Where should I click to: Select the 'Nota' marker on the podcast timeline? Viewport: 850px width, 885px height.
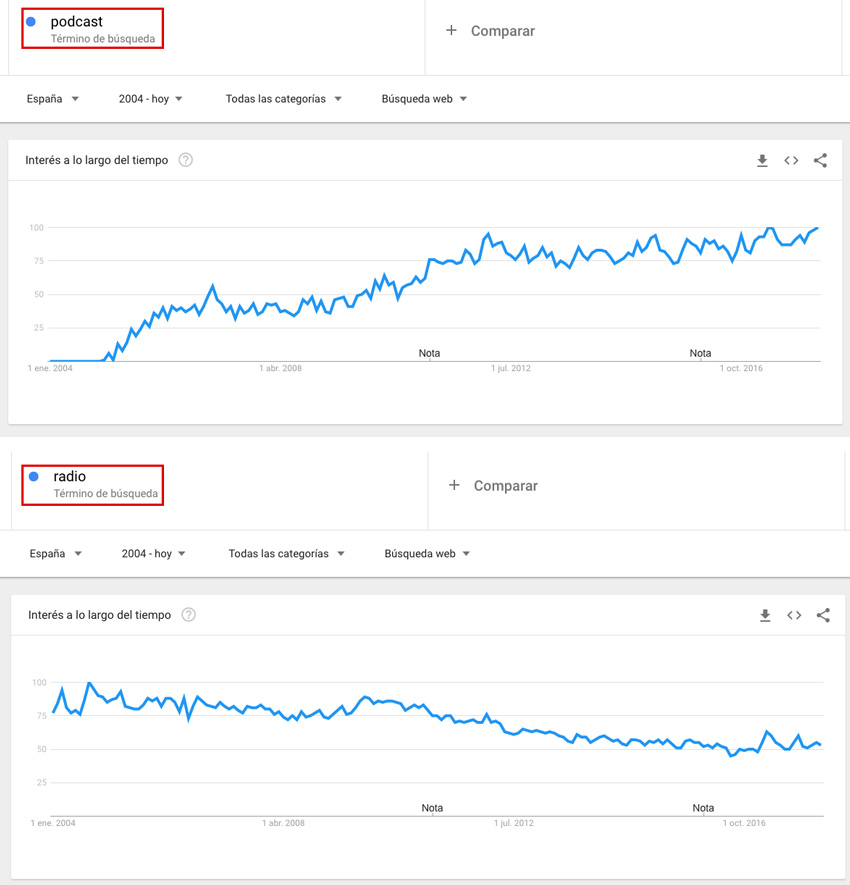(x=429, y=353)
